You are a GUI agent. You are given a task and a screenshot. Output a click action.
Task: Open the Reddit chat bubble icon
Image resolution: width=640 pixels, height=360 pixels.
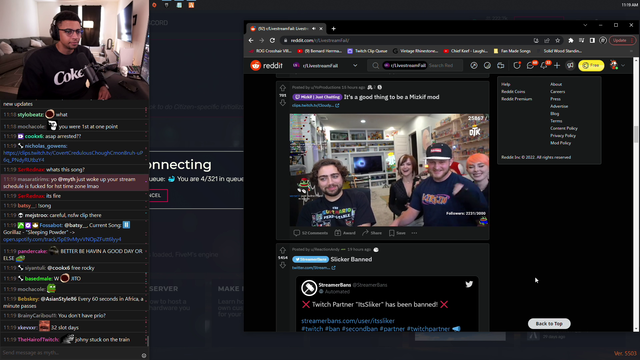click(x=531, y=65)
